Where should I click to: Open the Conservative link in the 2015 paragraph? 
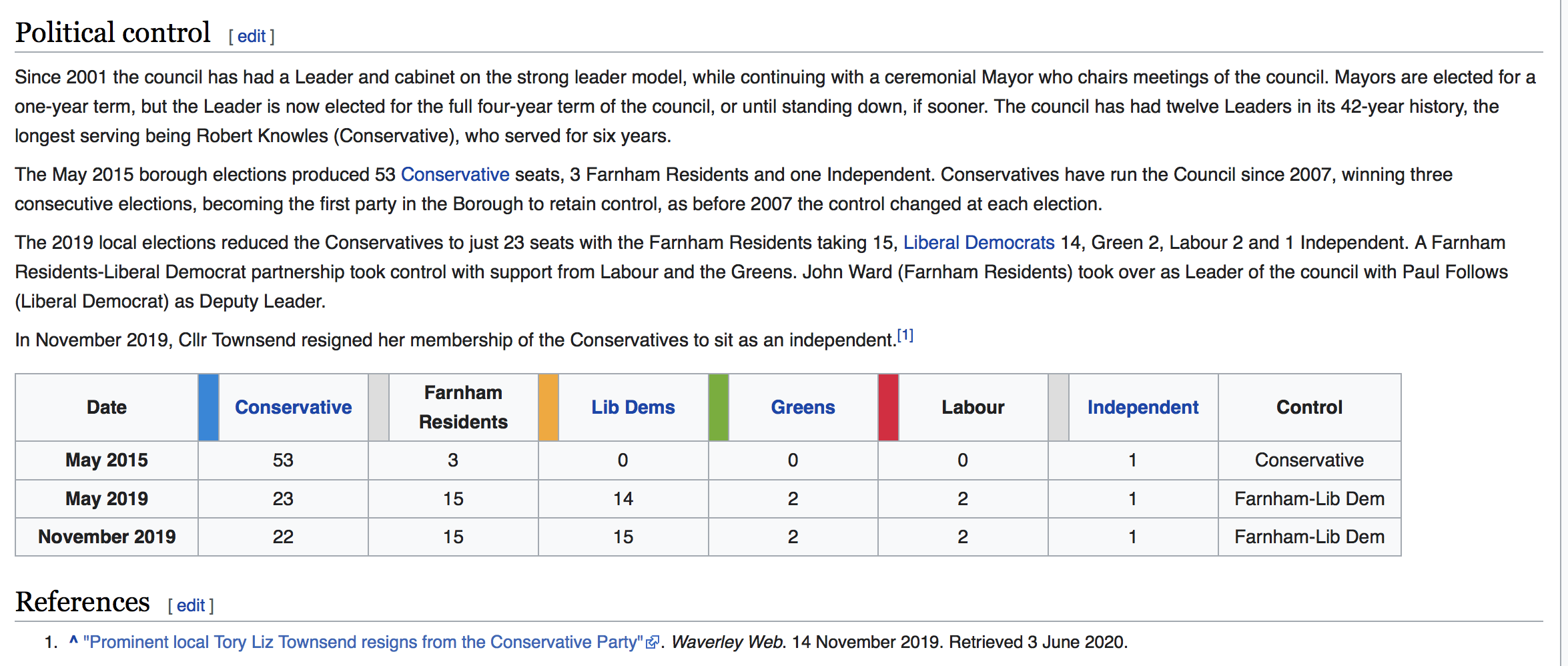click(x=455, y=174)
